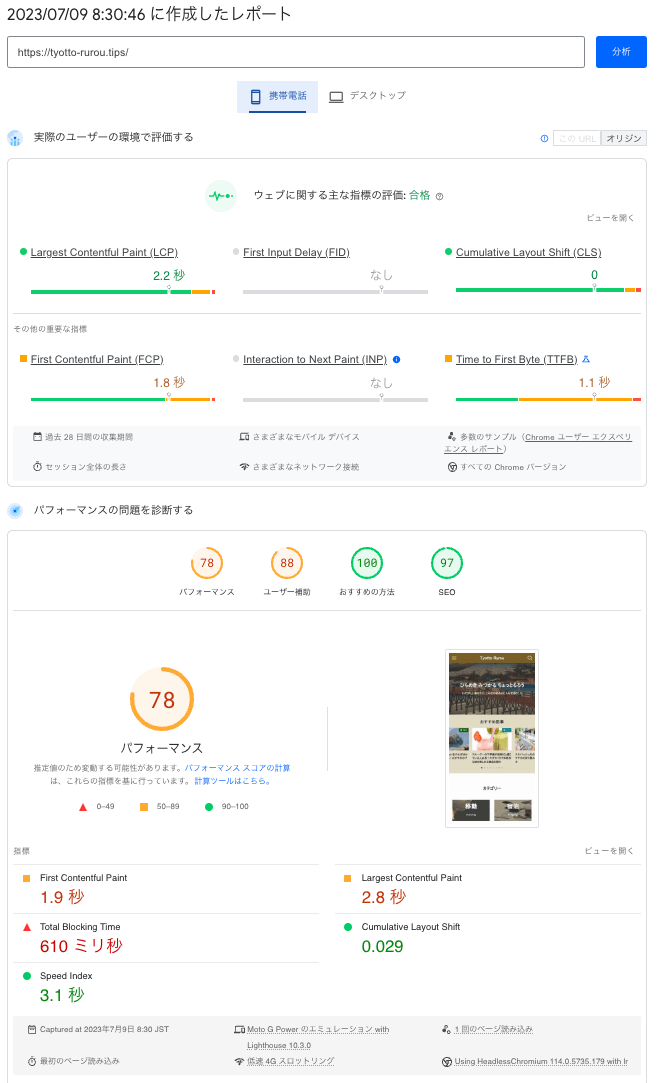Click First Contentful Paint 1.9 秒 metric
This screenshot has width=657, height=1083.
pos(166,889)
